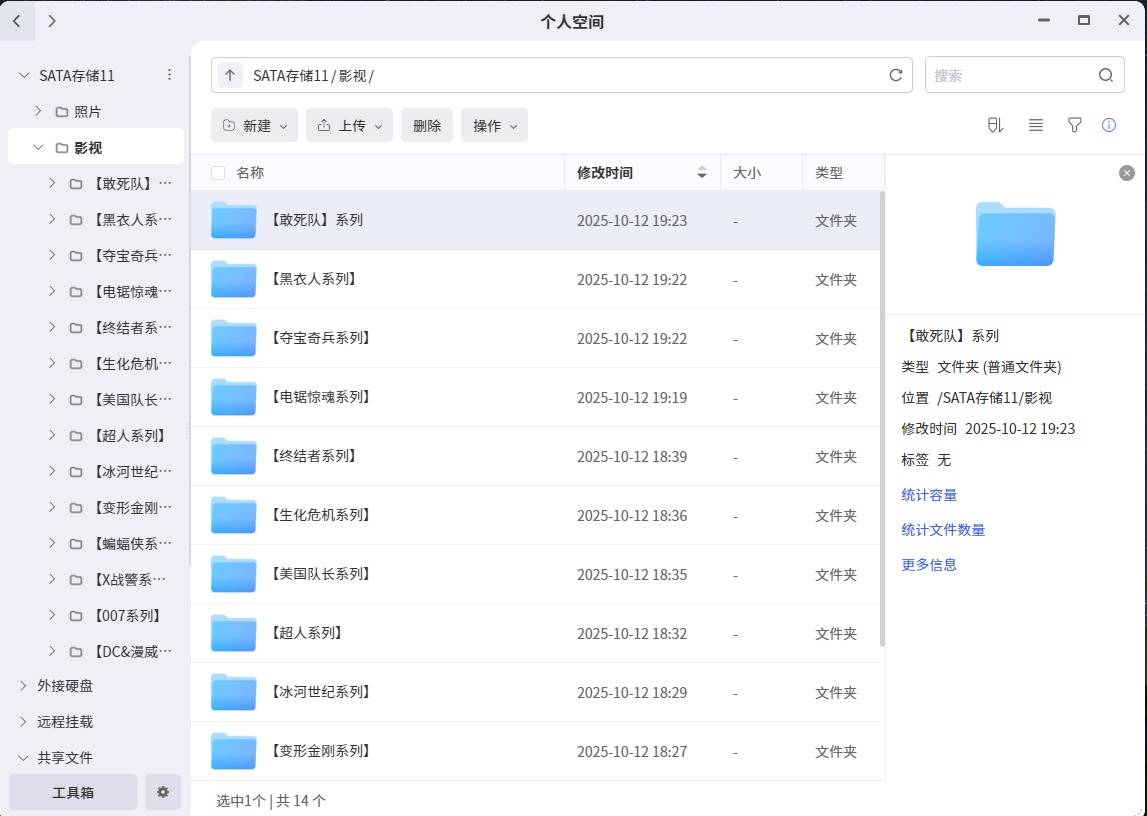Image resolution: width=1147 pixels, height=816 pixels.
Task: Click the 类型 column header
Action: point(828,173)
